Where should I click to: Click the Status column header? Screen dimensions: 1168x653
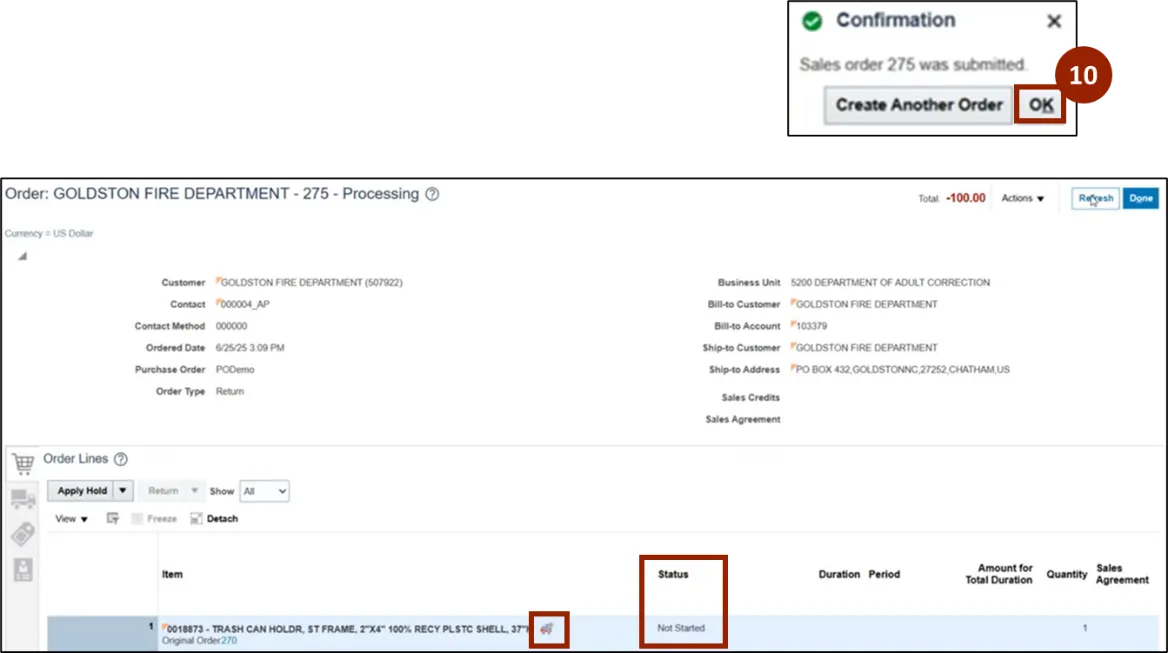coord(673,574)
